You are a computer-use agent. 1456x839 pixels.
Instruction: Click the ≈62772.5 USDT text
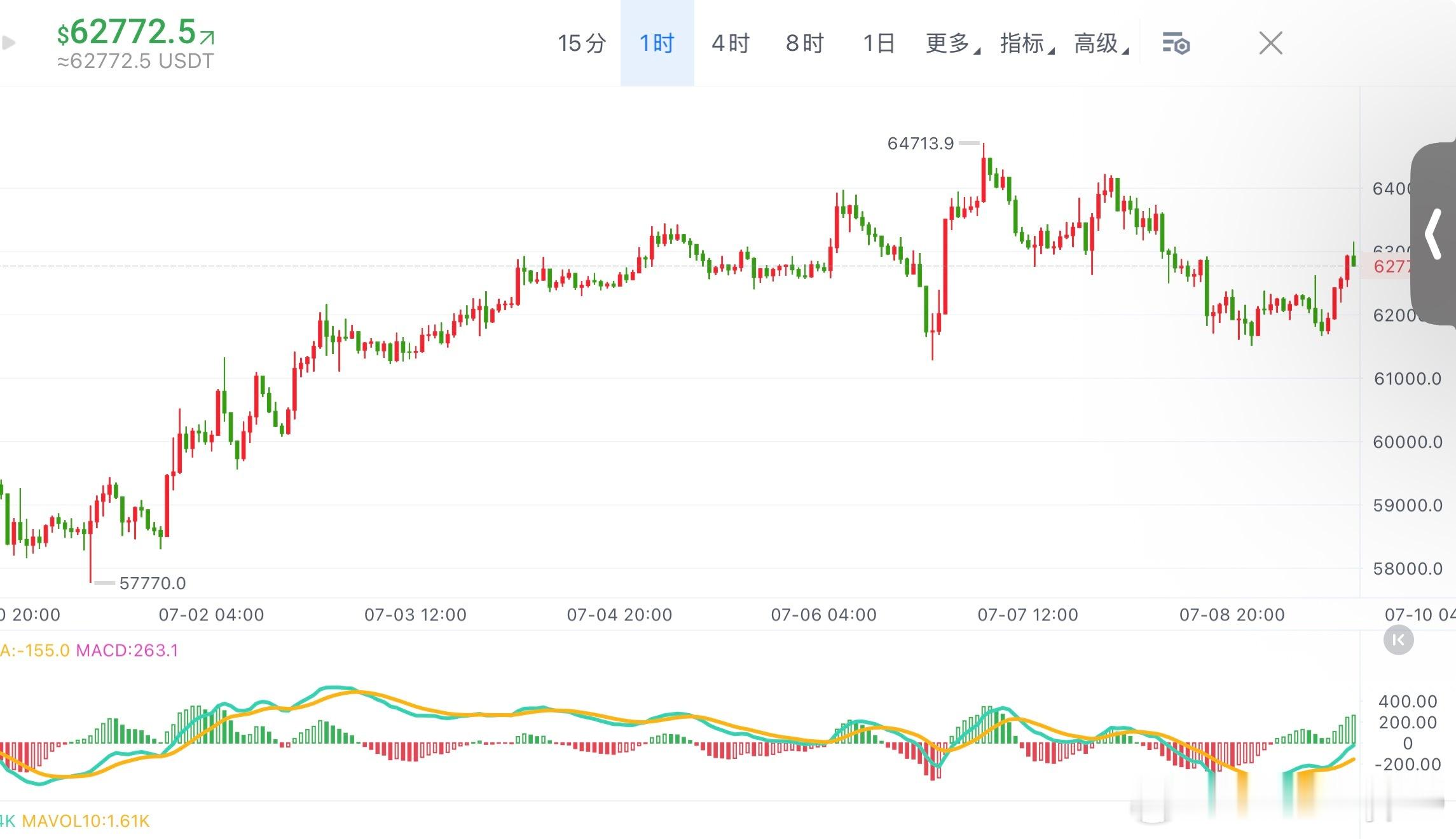point(135,62)
